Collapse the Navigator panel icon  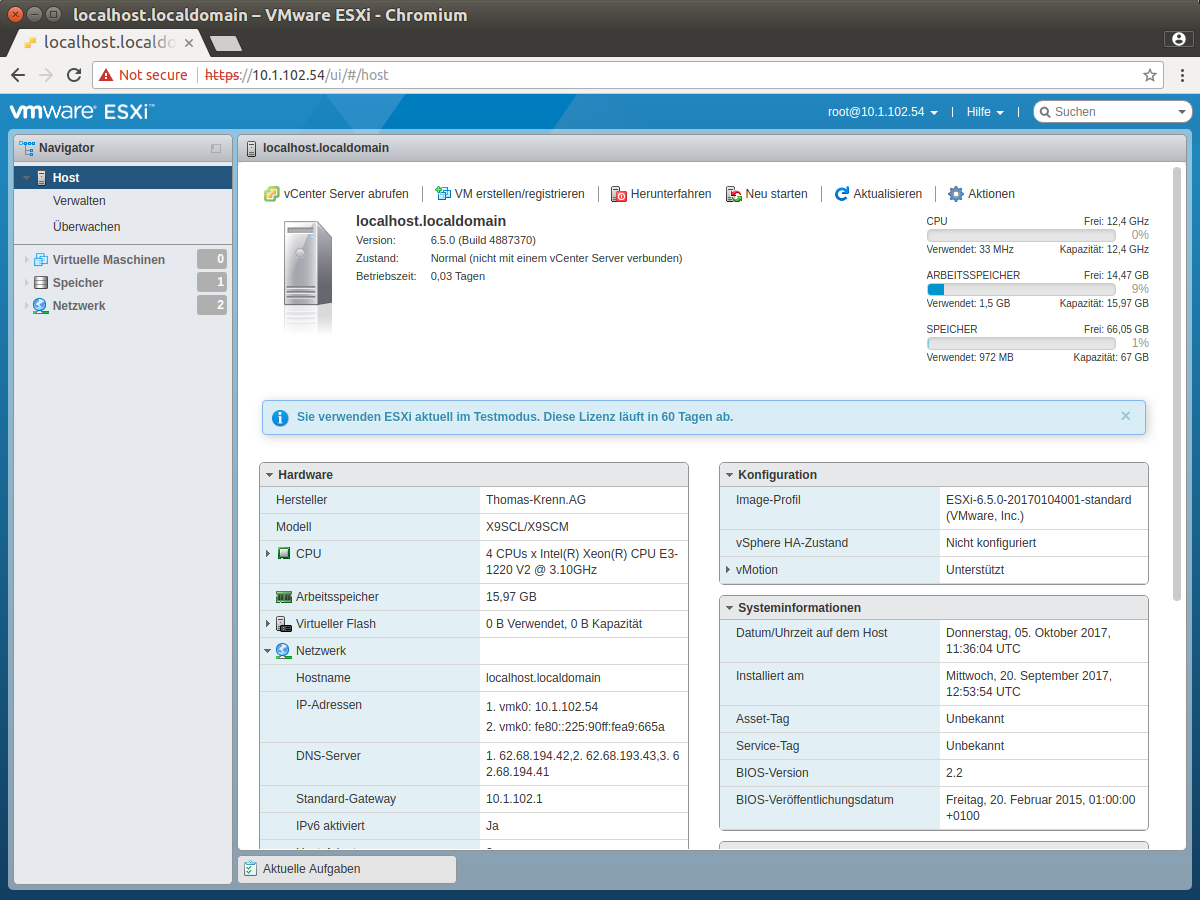[x=216, y=148]
